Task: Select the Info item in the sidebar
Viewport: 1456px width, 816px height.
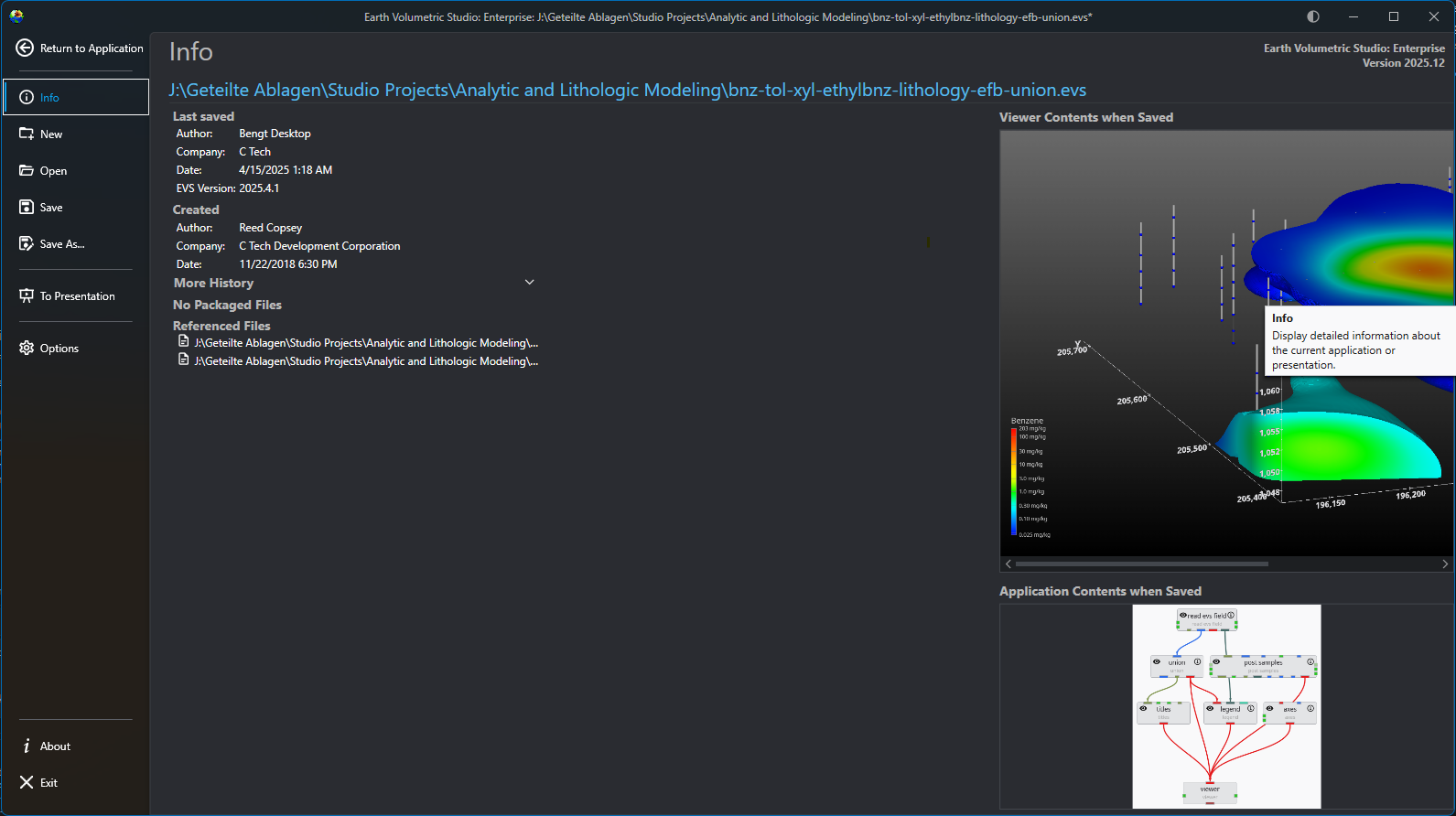Action: [x=76, y=97]
